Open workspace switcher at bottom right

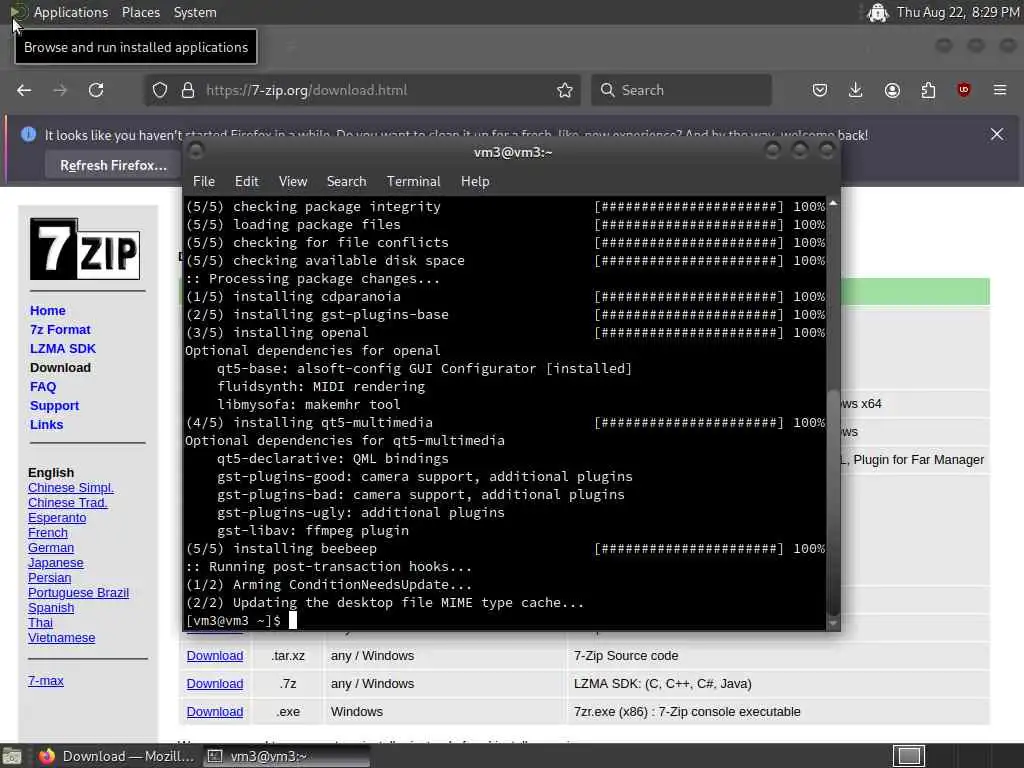pyautogui.click(x=908, y=756)
